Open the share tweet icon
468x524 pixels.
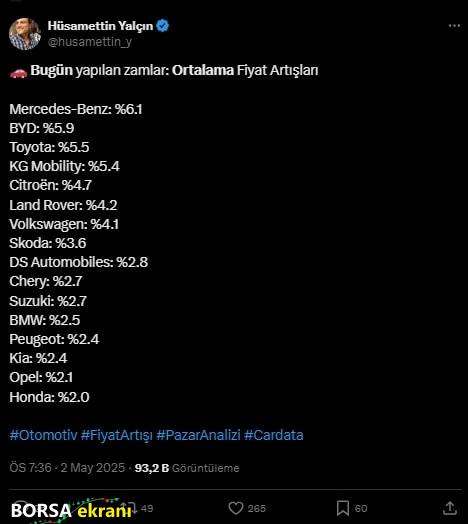[450, 508]
